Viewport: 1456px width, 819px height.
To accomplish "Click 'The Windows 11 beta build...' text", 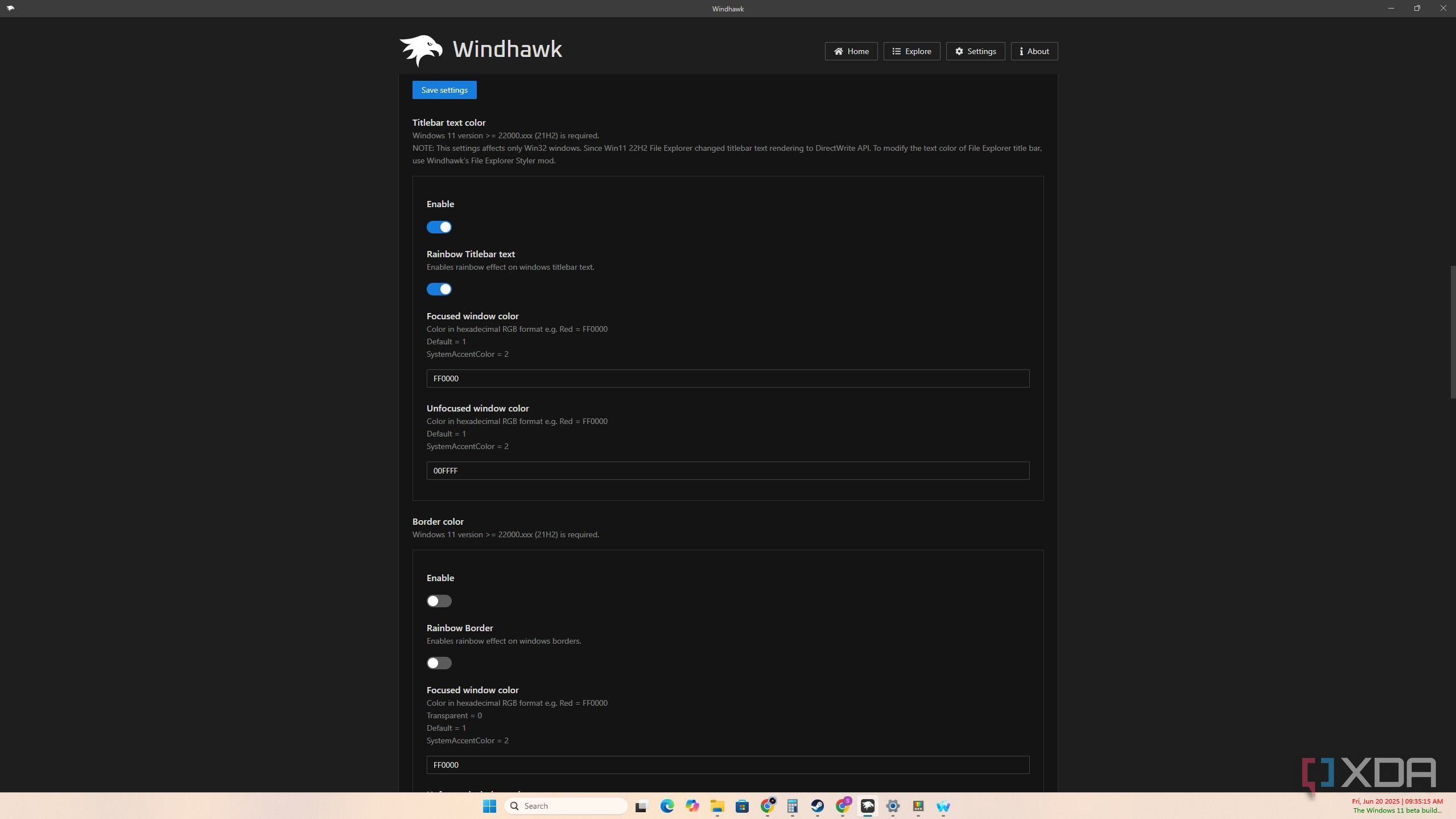I will click(1397, 810).
